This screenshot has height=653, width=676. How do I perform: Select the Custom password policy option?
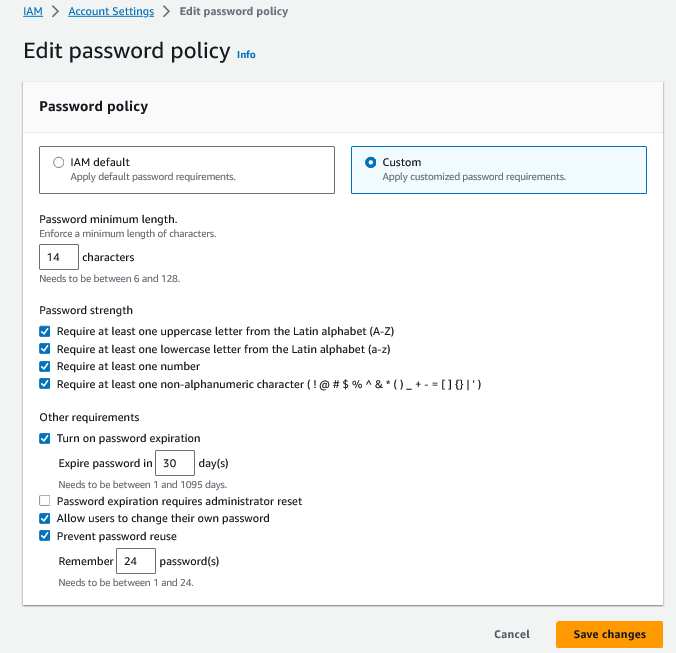click(372, 162)
